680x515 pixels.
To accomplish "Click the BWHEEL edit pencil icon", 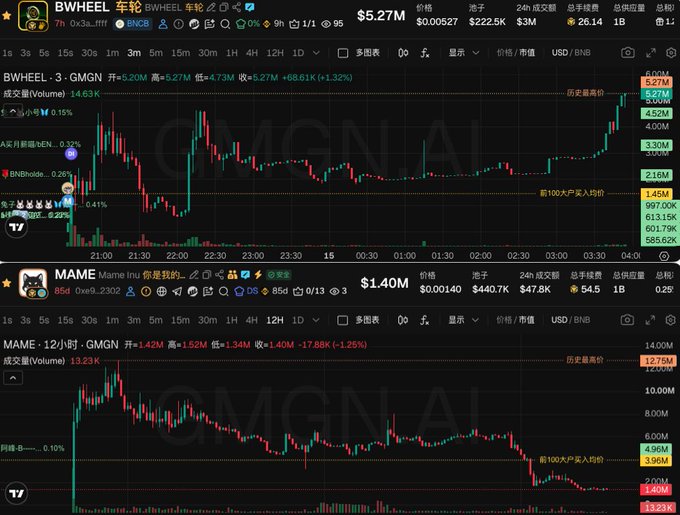I will tap(211, 7).
